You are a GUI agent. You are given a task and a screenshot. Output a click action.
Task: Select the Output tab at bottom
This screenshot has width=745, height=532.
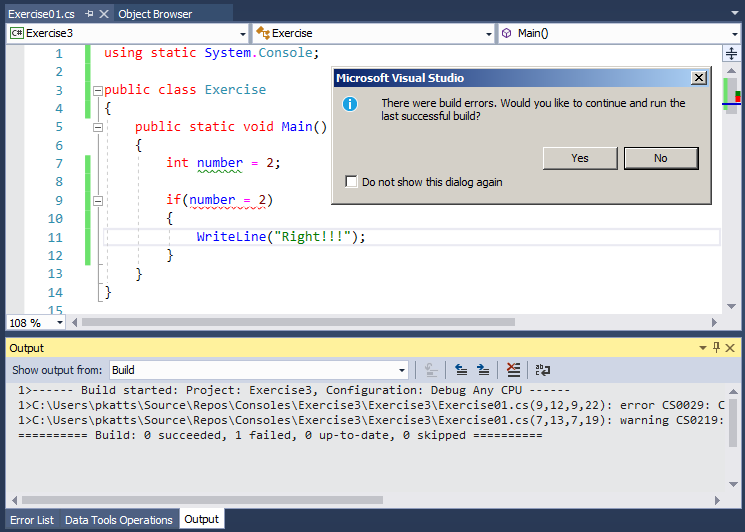pos(201,519)
